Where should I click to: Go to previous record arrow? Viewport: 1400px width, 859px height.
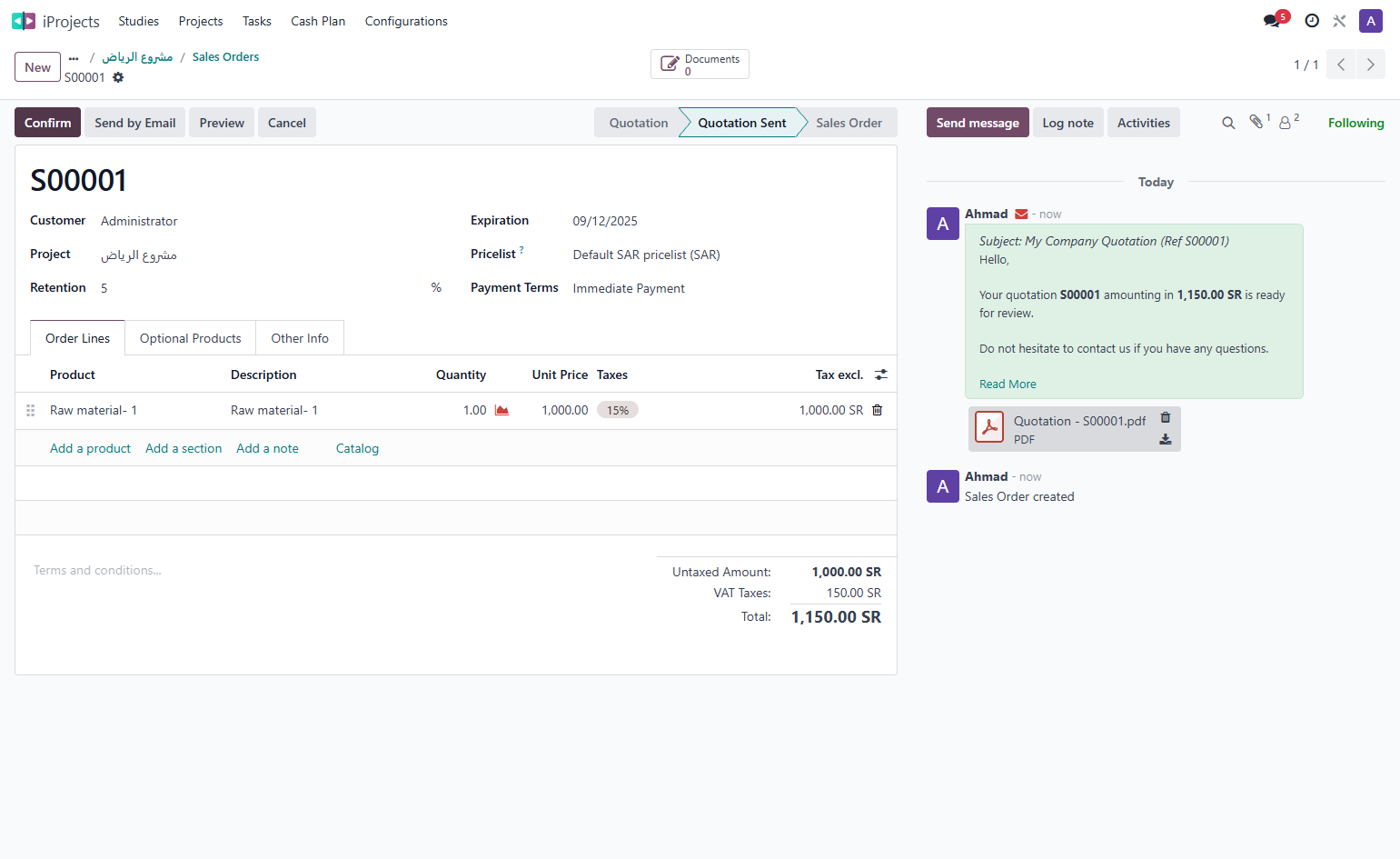click(1341, 65)
